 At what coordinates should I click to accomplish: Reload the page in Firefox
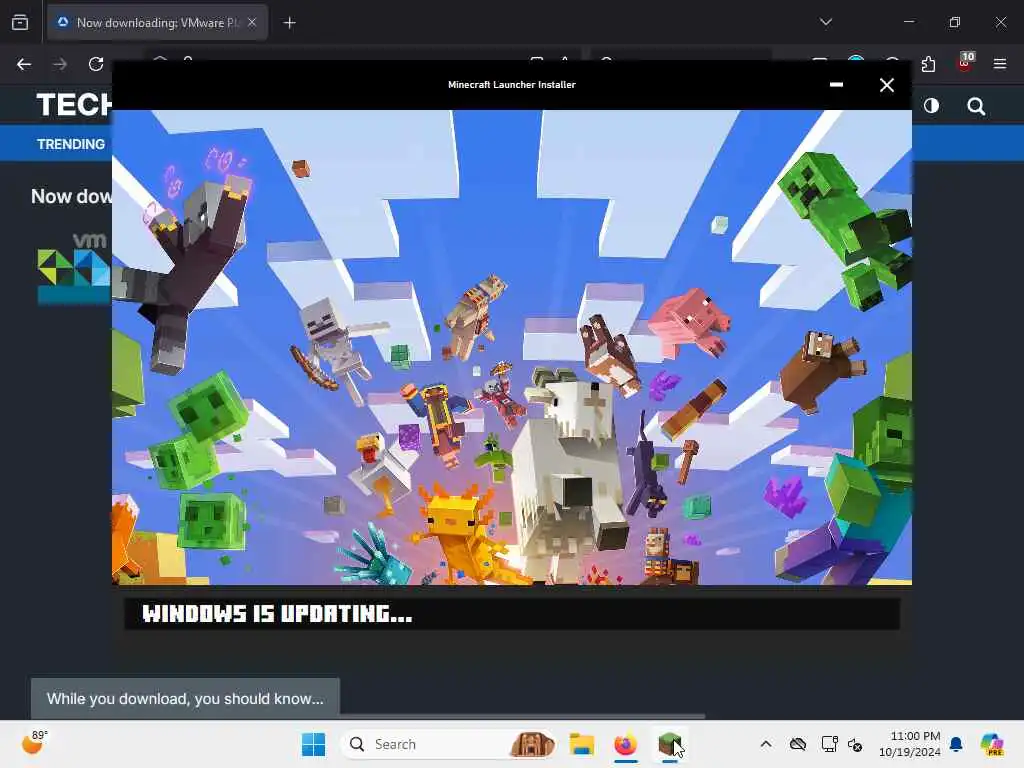(x=96, y=64)
